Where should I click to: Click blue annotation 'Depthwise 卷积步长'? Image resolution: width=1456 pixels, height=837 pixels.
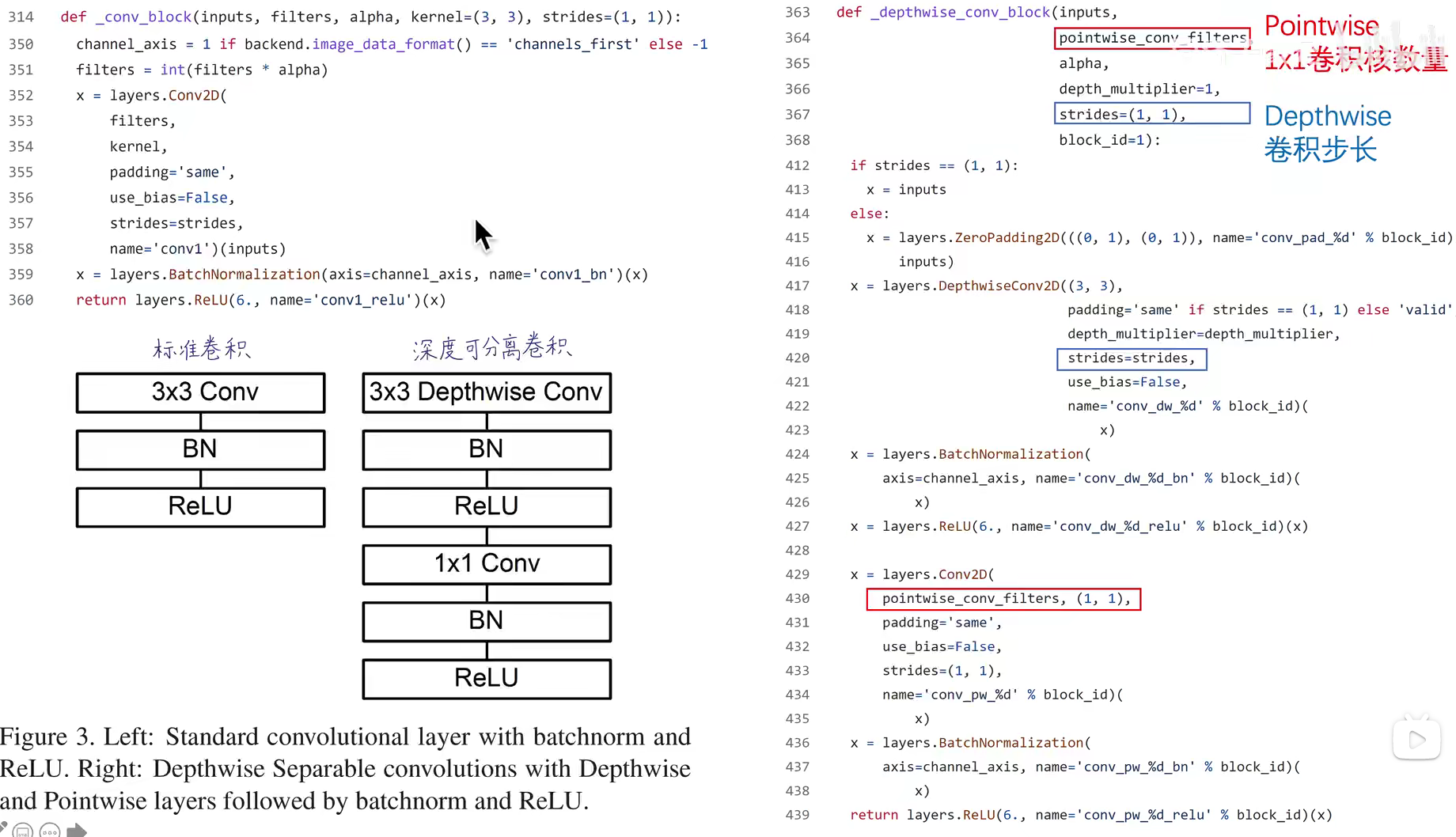pos(1327,132)
